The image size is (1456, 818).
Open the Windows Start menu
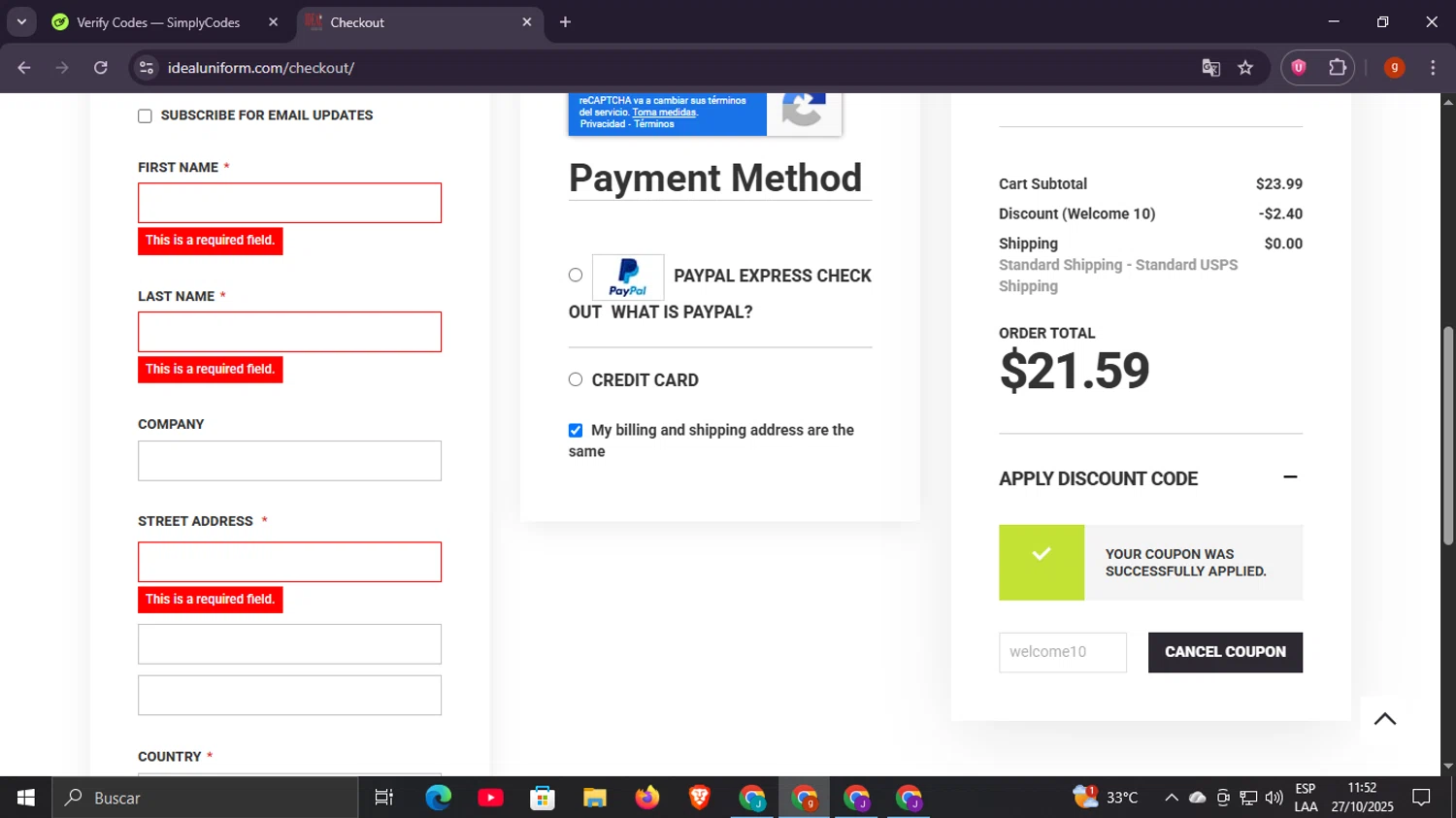pos(26,798)
